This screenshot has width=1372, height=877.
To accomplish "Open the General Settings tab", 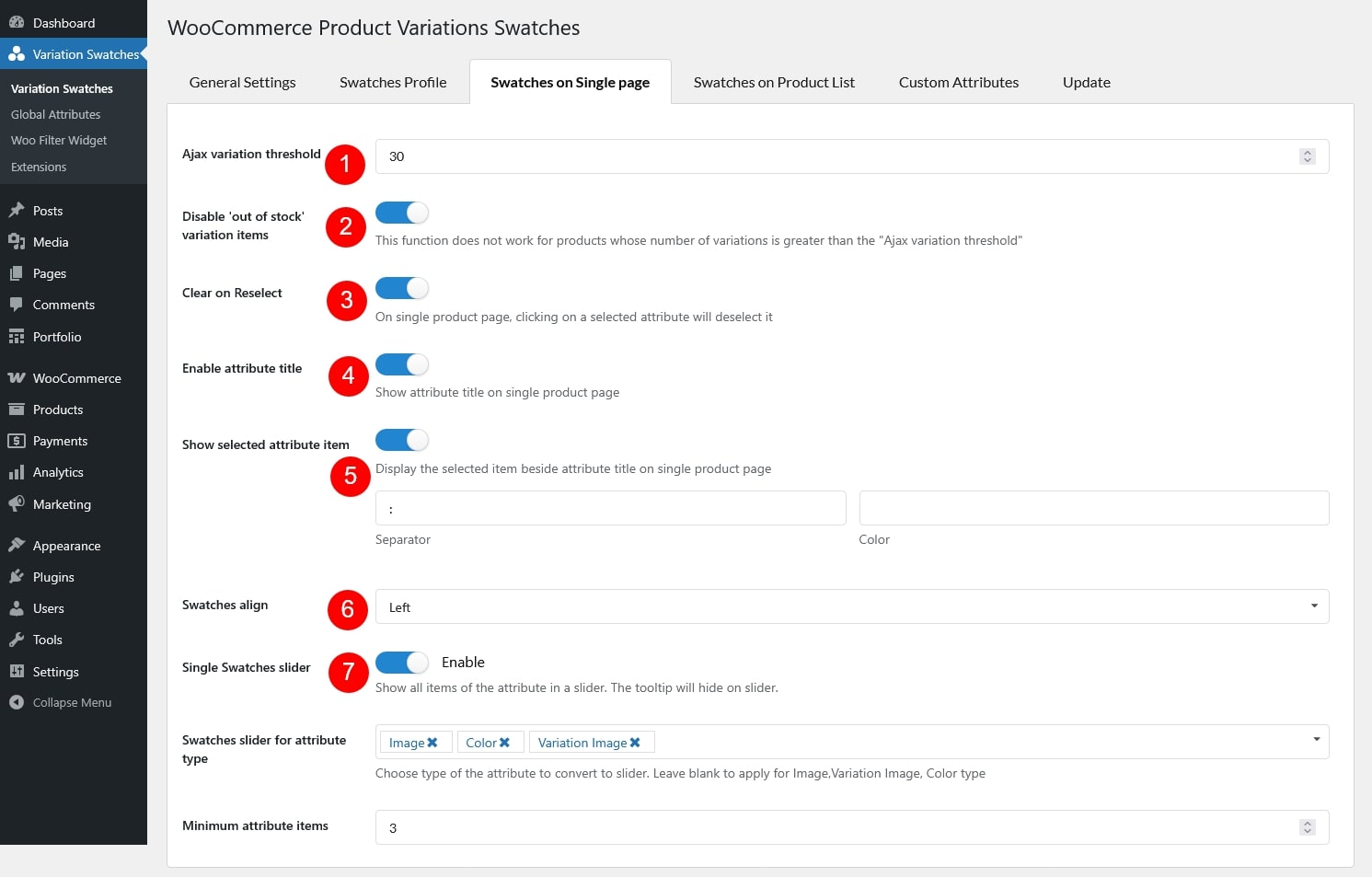I will point(242,83).
